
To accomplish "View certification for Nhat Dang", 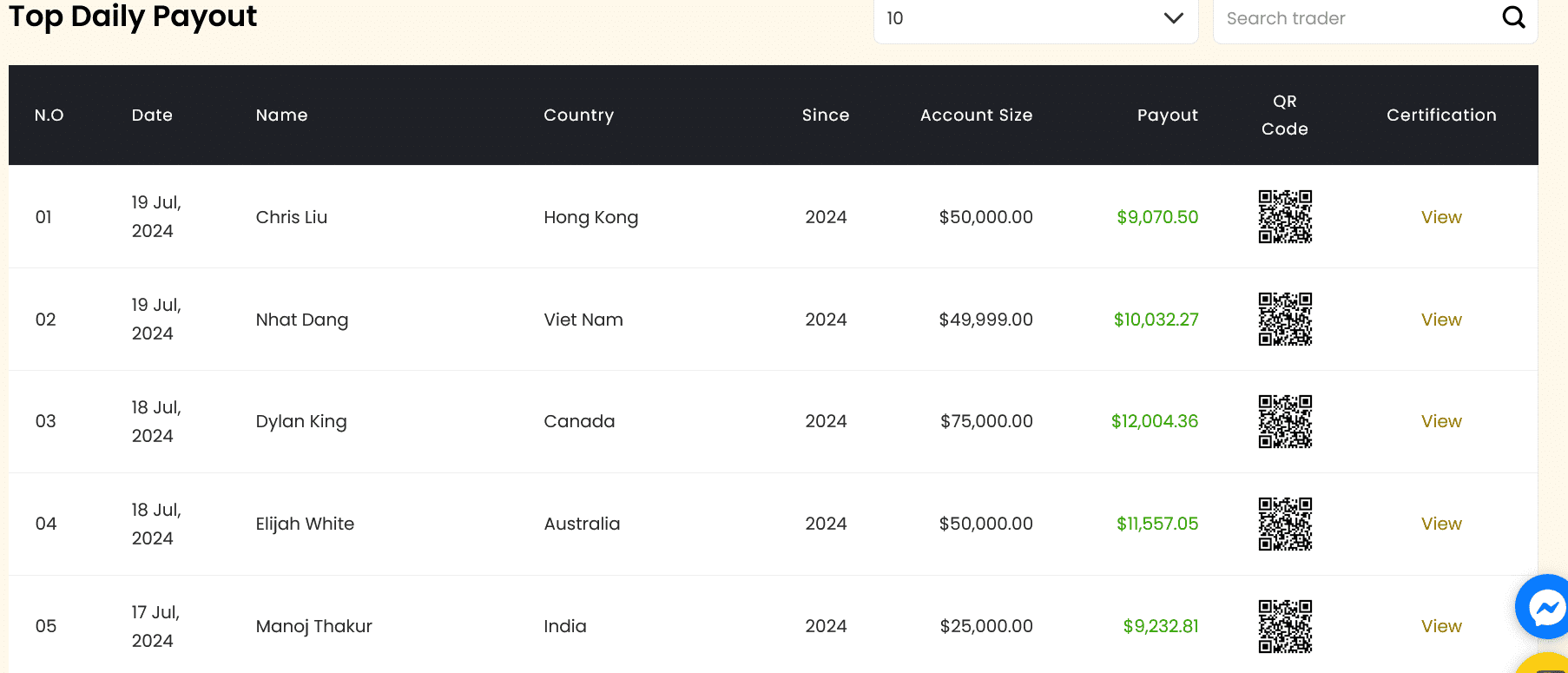I will 1441,320.
